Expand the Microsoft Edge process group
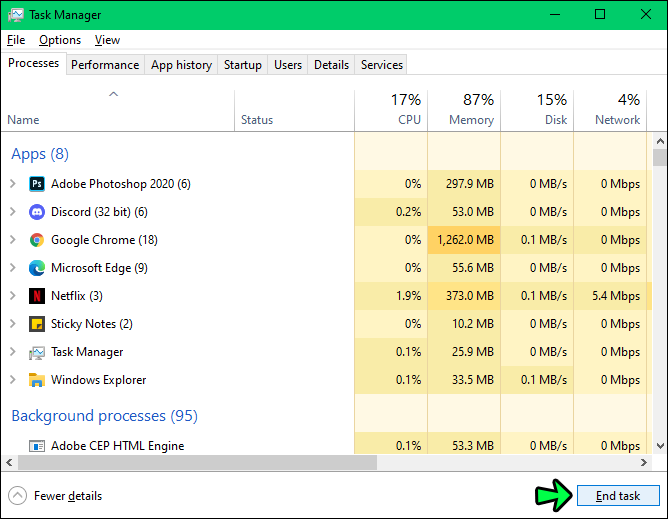668x519 pixels. coord(13,268)
